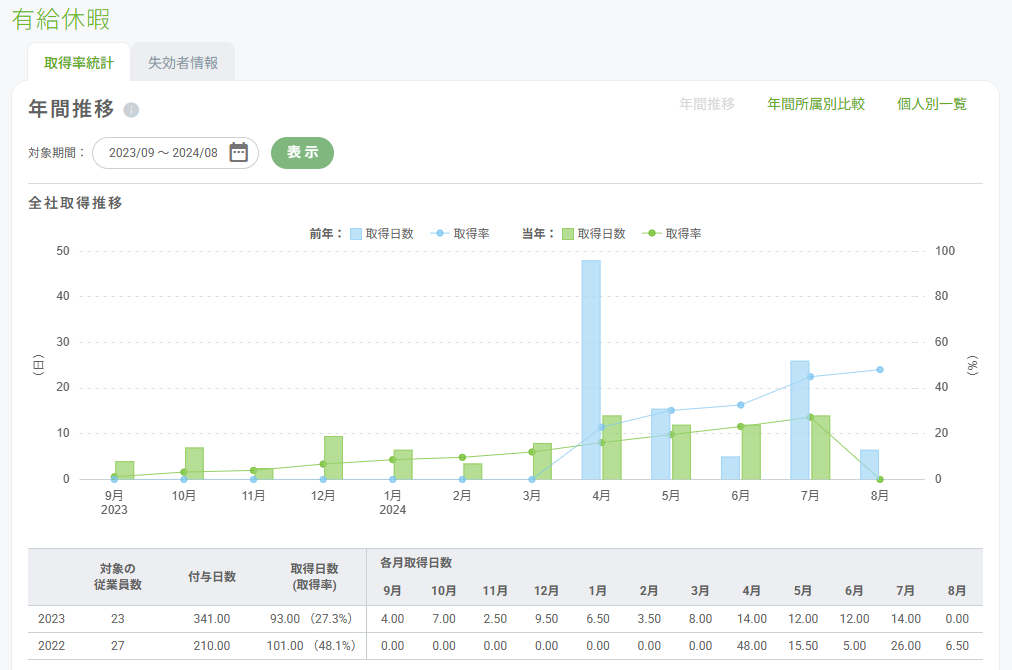Open the calendar icon in date range field
The width and height of the screenshot is (1012, 670).
[x=238, y=152]
